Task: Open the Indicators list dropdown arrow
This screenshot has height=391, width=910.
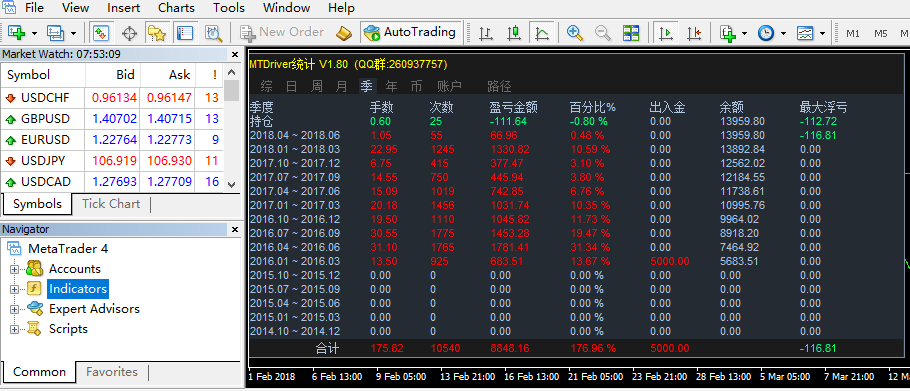Action: 744,33
